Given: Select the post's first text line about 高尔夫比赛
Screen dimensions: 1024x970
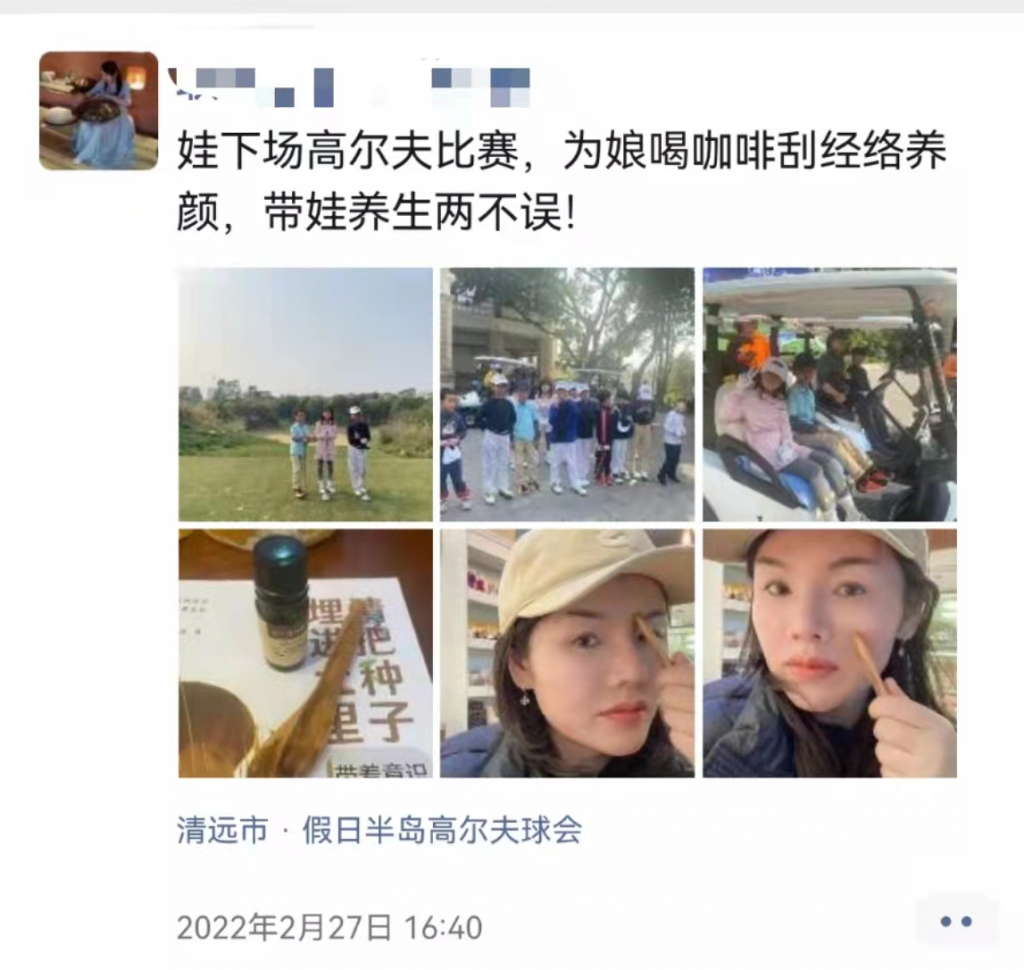Looking at the screenshot, I should [x=562, y=151].
